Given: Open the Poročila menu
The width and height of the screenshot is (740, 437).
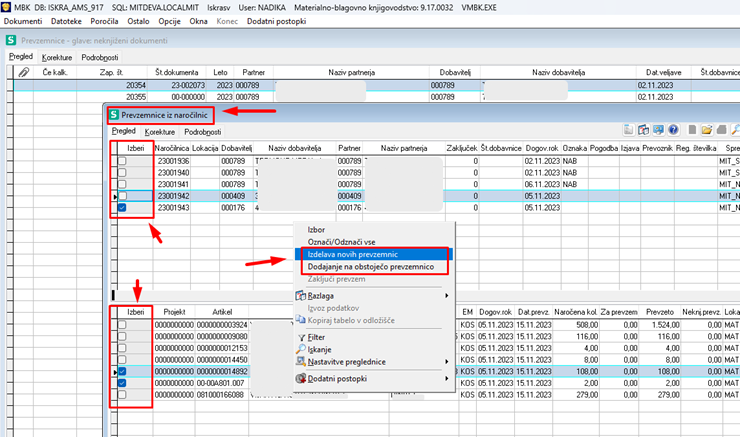Looking at the screenshot, I should [x=104, y=21].
